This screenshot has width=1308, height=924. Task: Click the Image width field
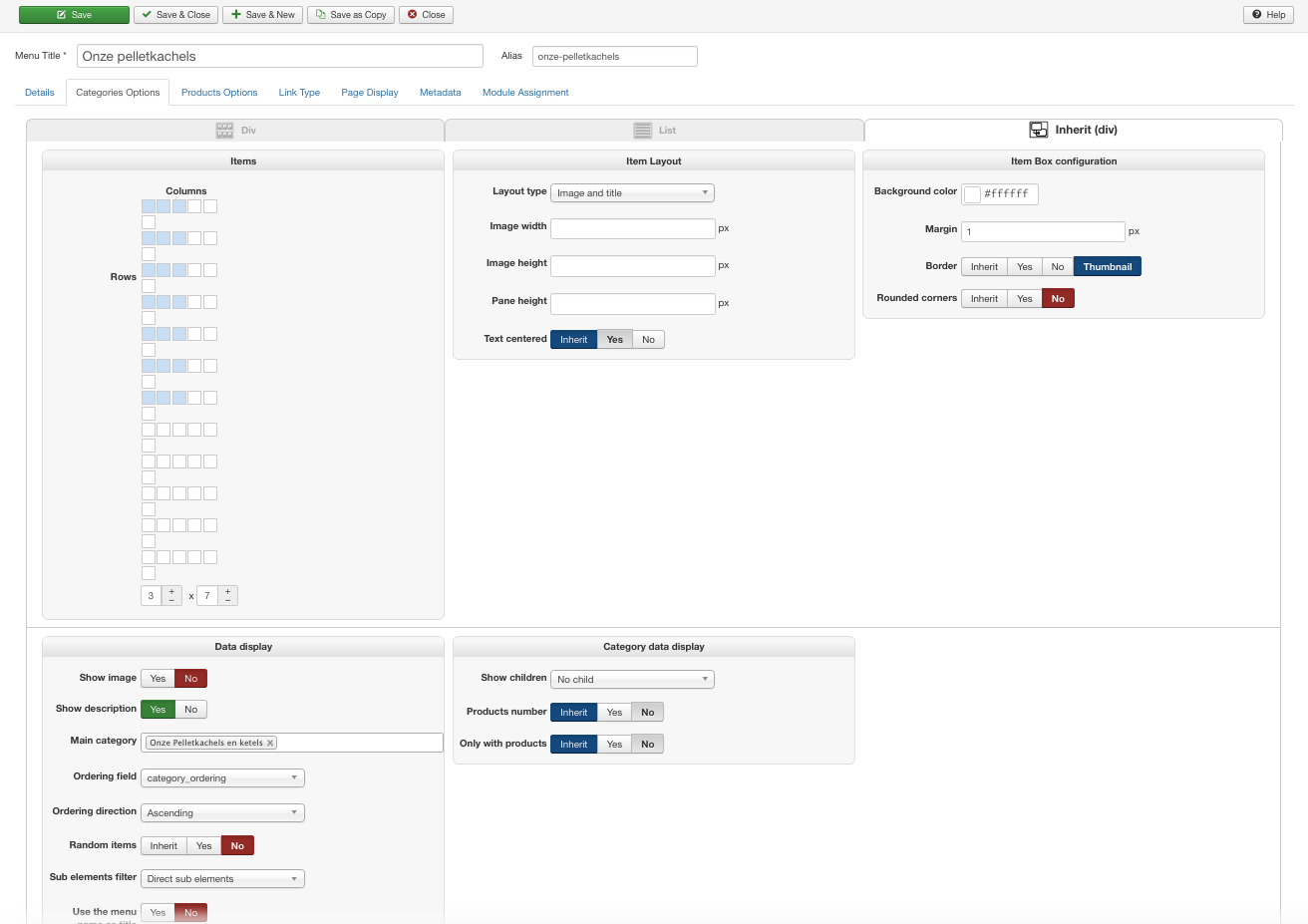pyautogui.click(x=633, y=228)
